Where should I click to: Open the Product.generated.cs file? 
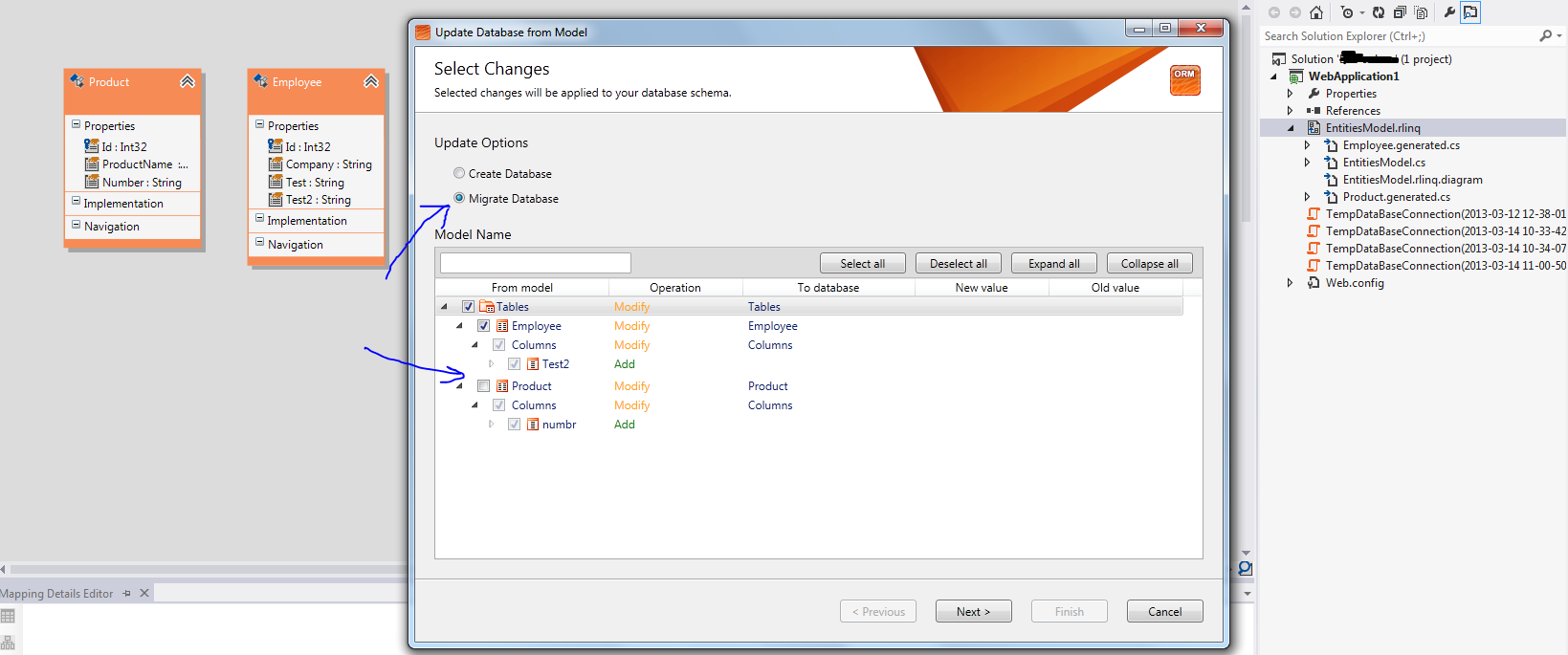tap(1396, 197)
